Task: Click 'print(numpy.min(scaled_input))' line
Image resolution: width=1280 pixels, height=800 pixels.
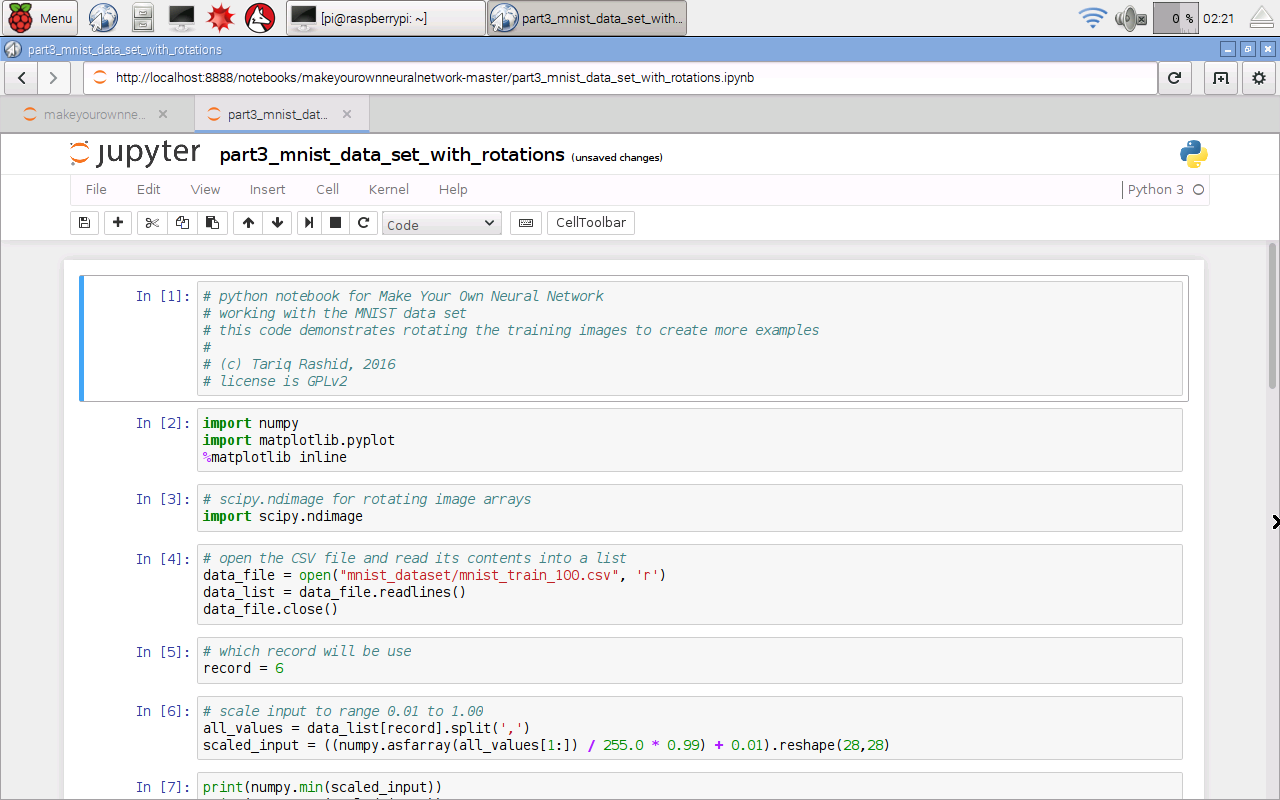Action: (x=322, y=787)
